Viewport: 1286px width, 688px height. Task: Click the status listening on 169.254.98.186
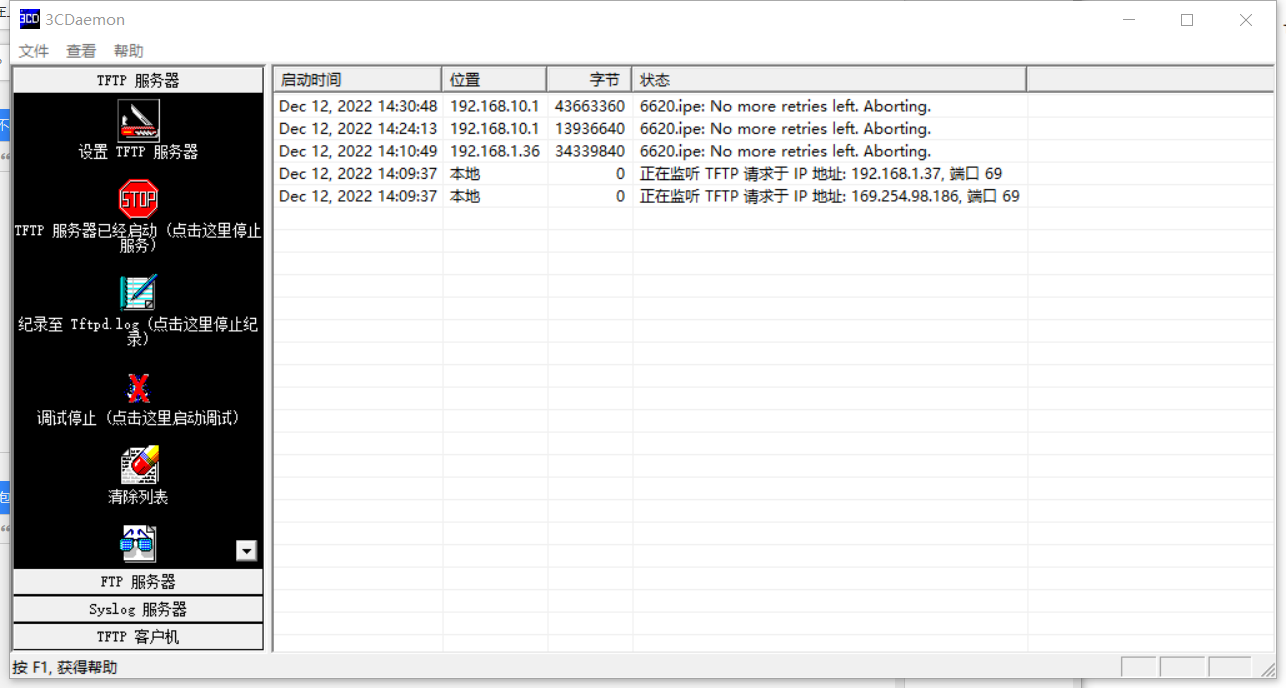coord(830,197)
